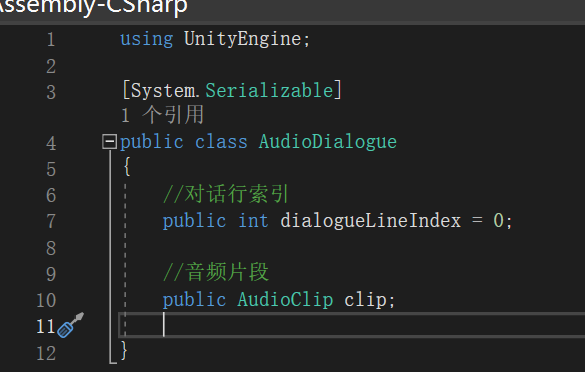This screenshot has width=585, height=372.
Task: Select the 'AudioDialogue' class name
Action: 328,142
